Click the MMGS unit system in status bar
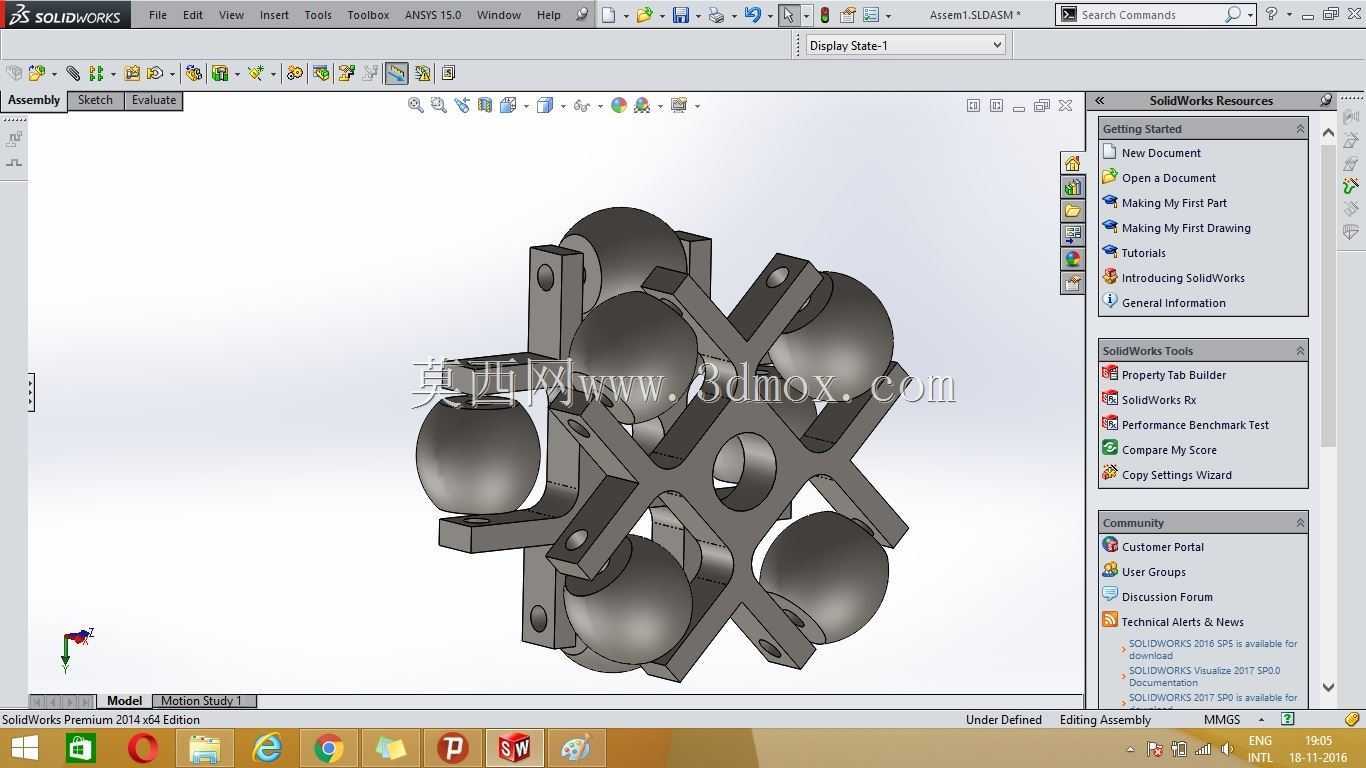This screenshot has width=1366, height=768. click(1222, 720)
